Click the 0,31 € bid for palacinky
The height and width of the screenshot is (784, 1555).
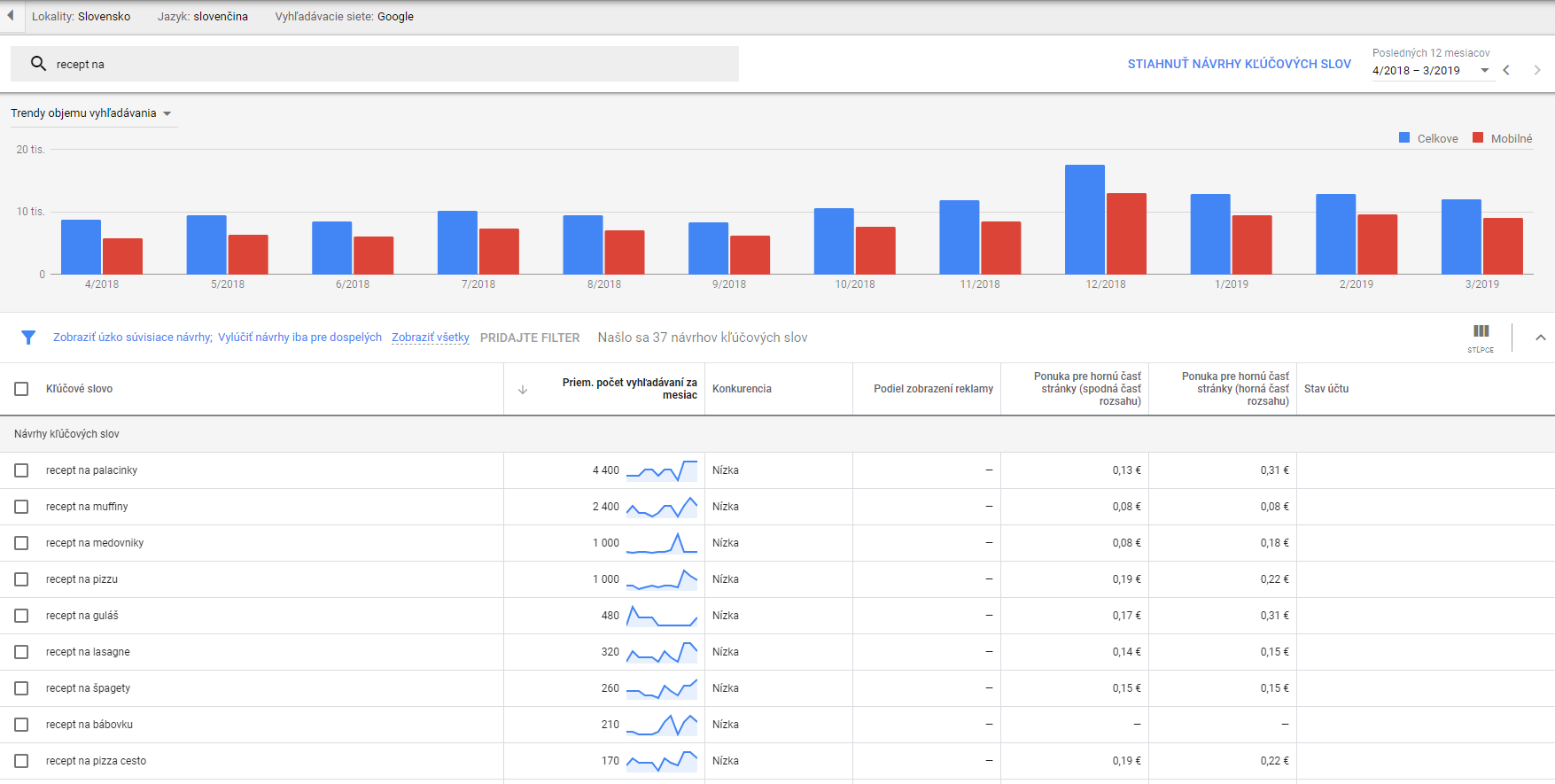(1274, 470)
